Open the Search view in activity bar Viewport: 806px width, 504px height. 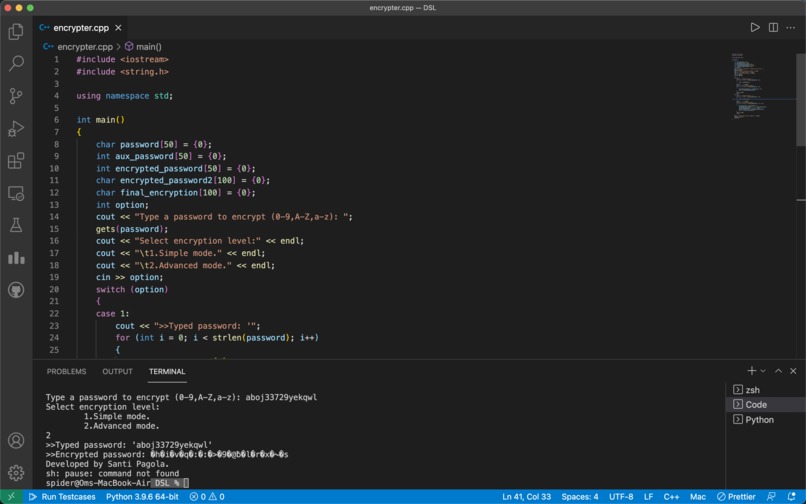tap(16, 64)
